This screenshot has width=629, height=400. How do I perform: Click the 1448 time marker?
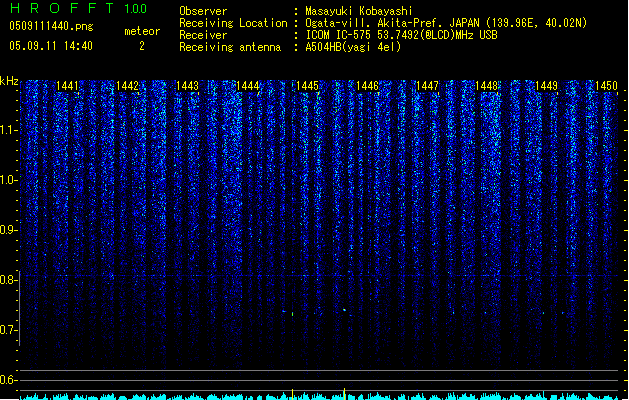(487, 86)
